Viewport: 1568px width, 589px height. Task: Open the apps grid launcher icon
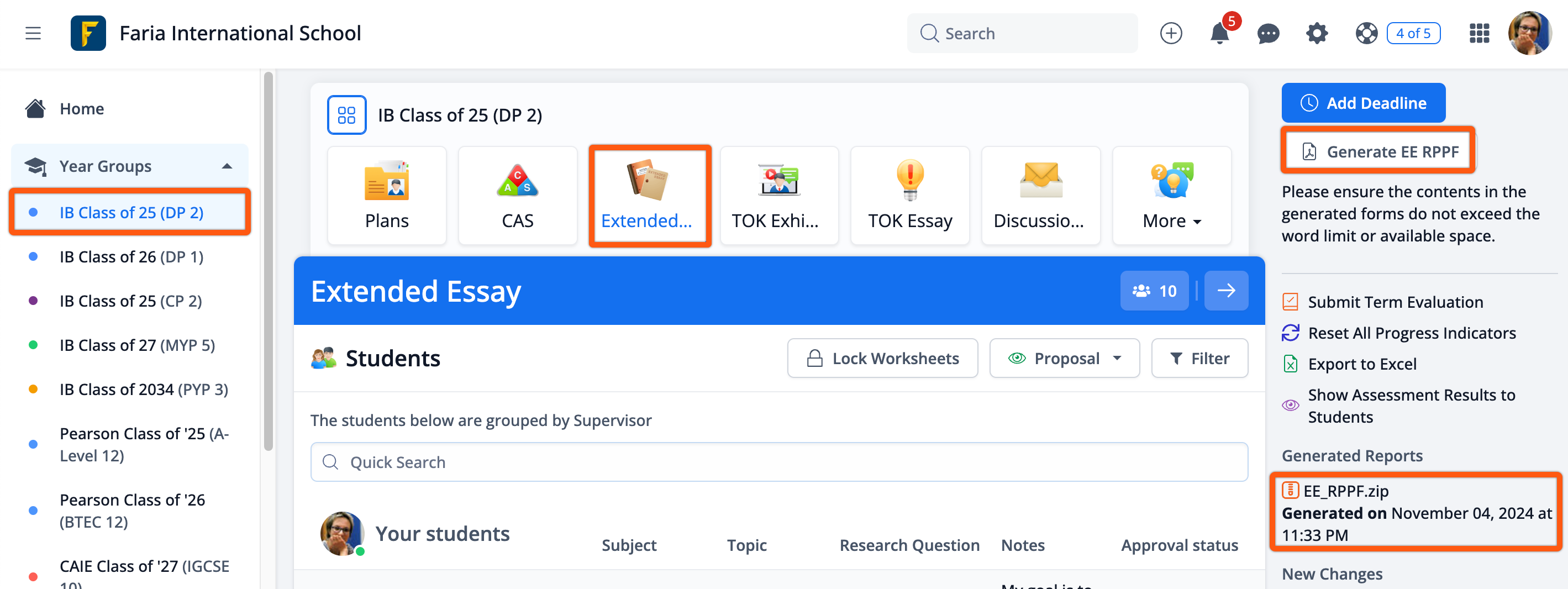click(x=1478, y=34)
